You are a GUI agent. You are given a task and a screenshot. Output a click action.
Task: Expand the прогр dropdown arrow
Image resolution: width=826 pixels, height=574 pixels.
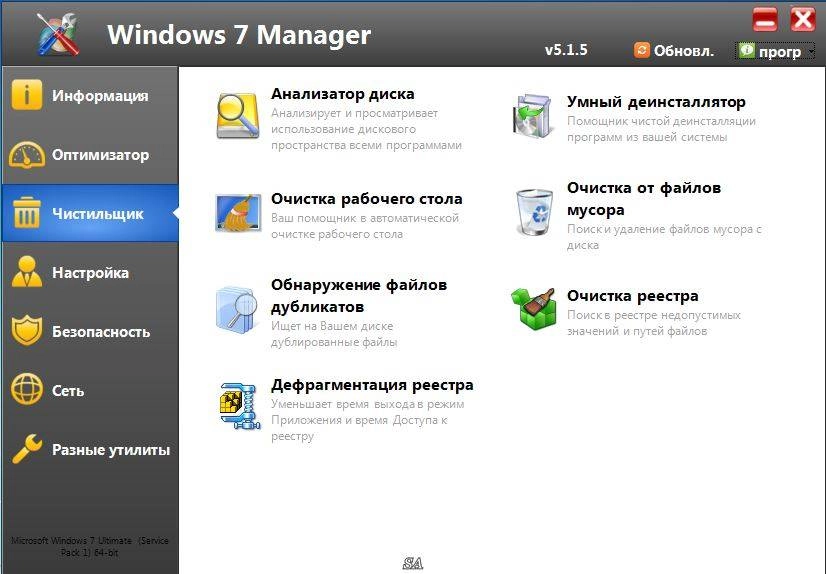[x=811, y=52]
